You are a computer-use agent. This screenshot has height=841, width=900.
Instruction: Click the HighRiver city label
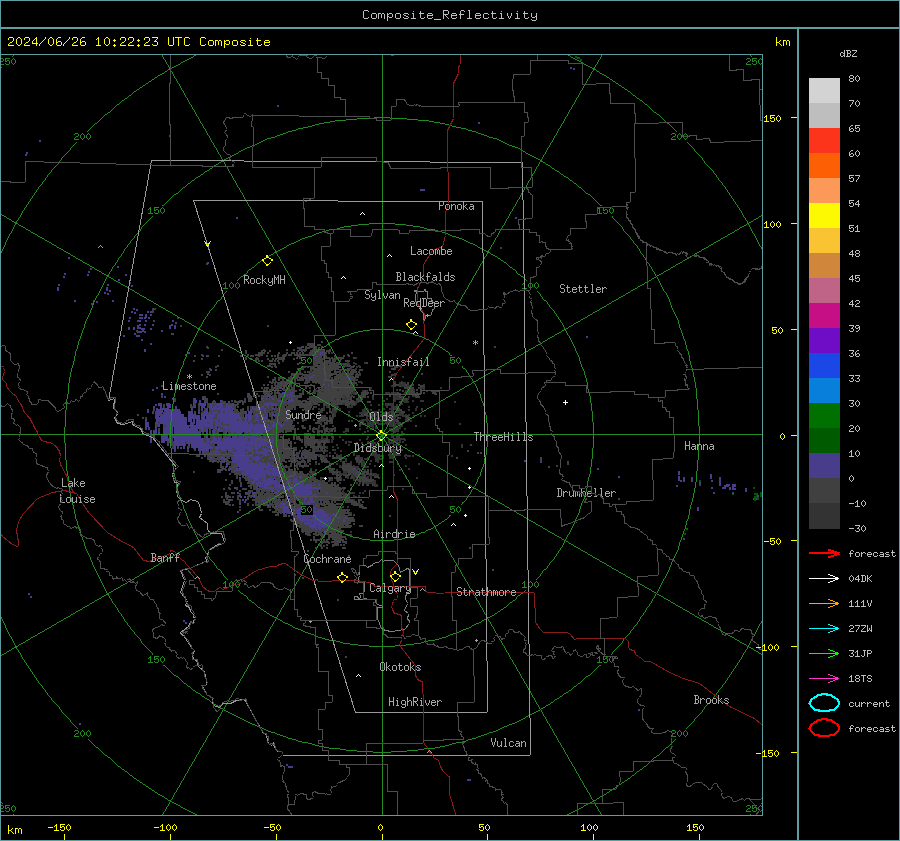click(x=415, y=702)
